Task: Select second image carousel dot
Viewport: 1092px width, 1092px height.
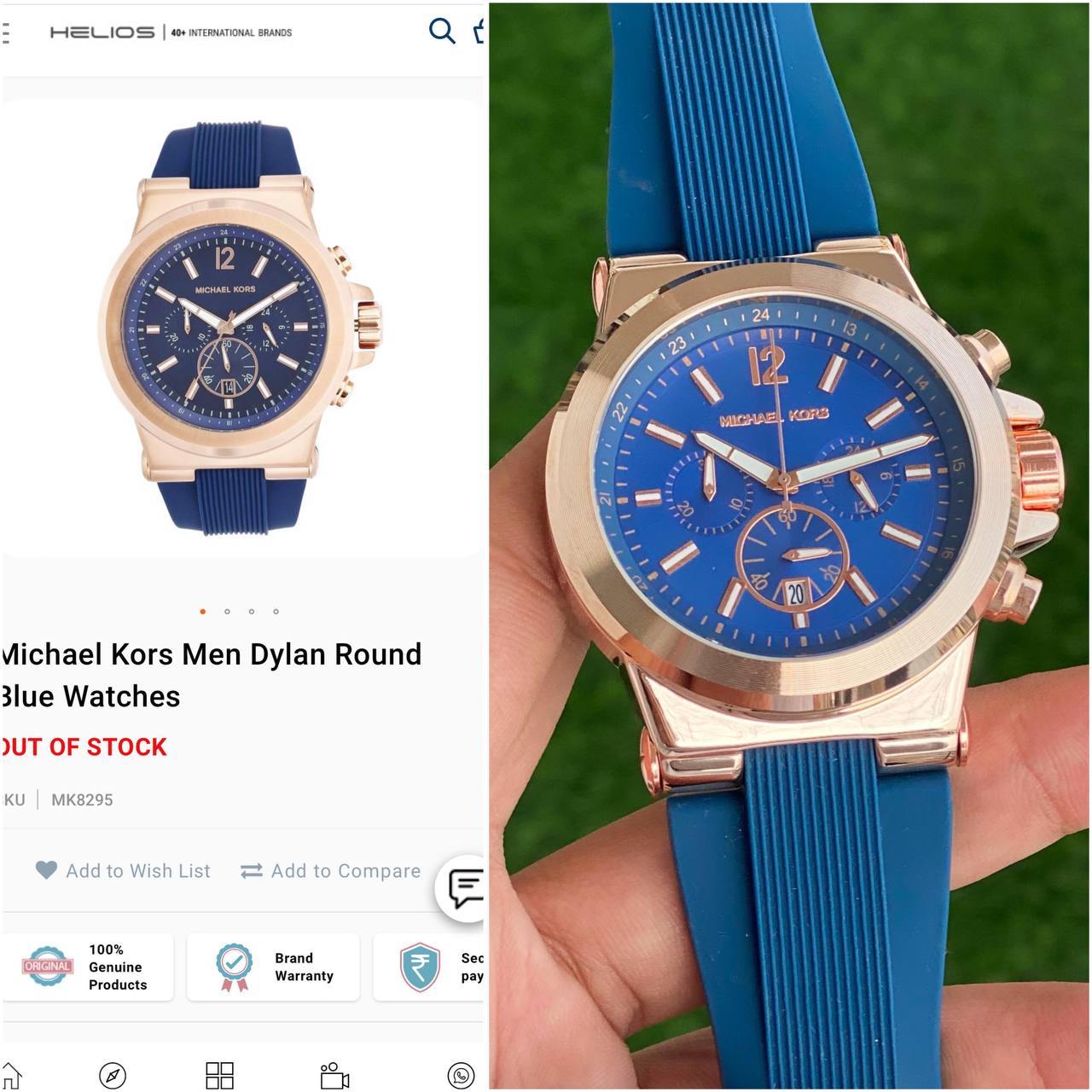Action: [x=227, y=612]
